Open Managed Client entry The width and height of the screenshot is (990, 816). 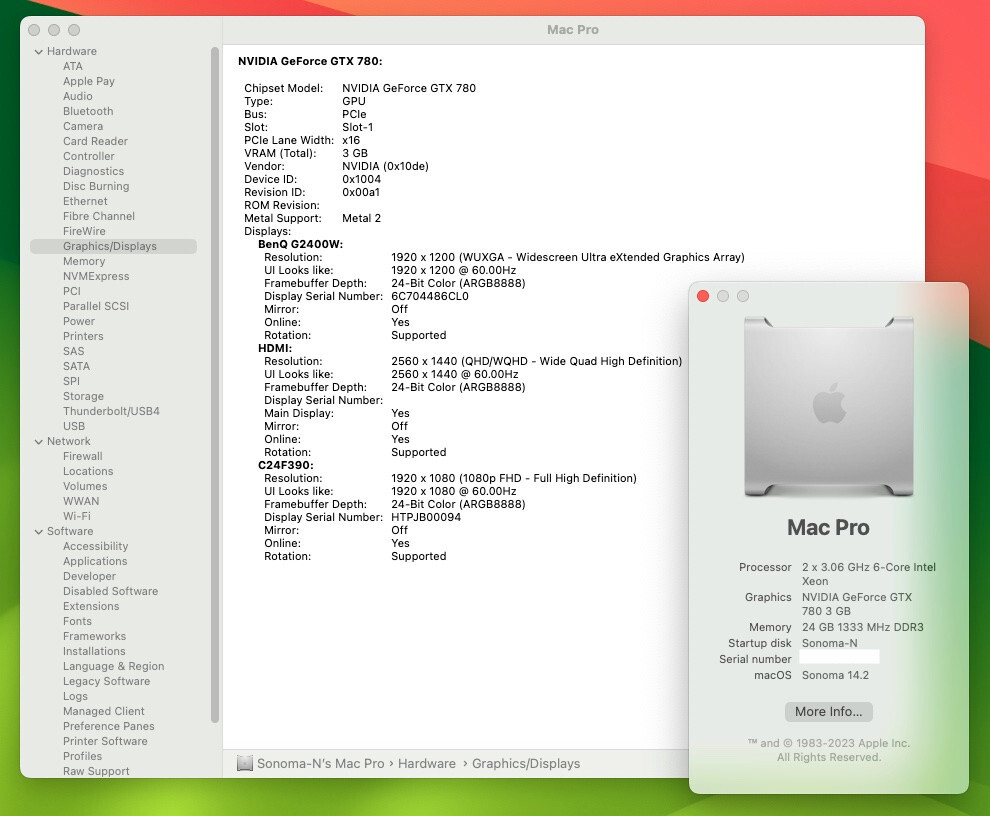point(104,712)
